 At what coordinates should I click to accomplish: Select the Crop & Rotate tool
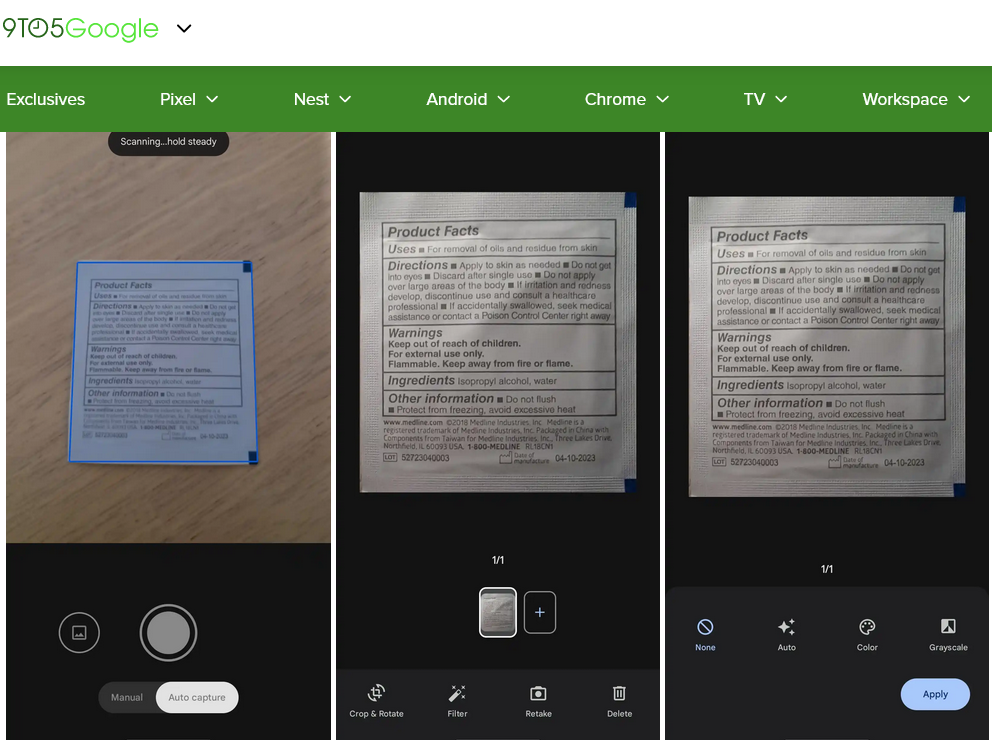click(x=376, y=701)
